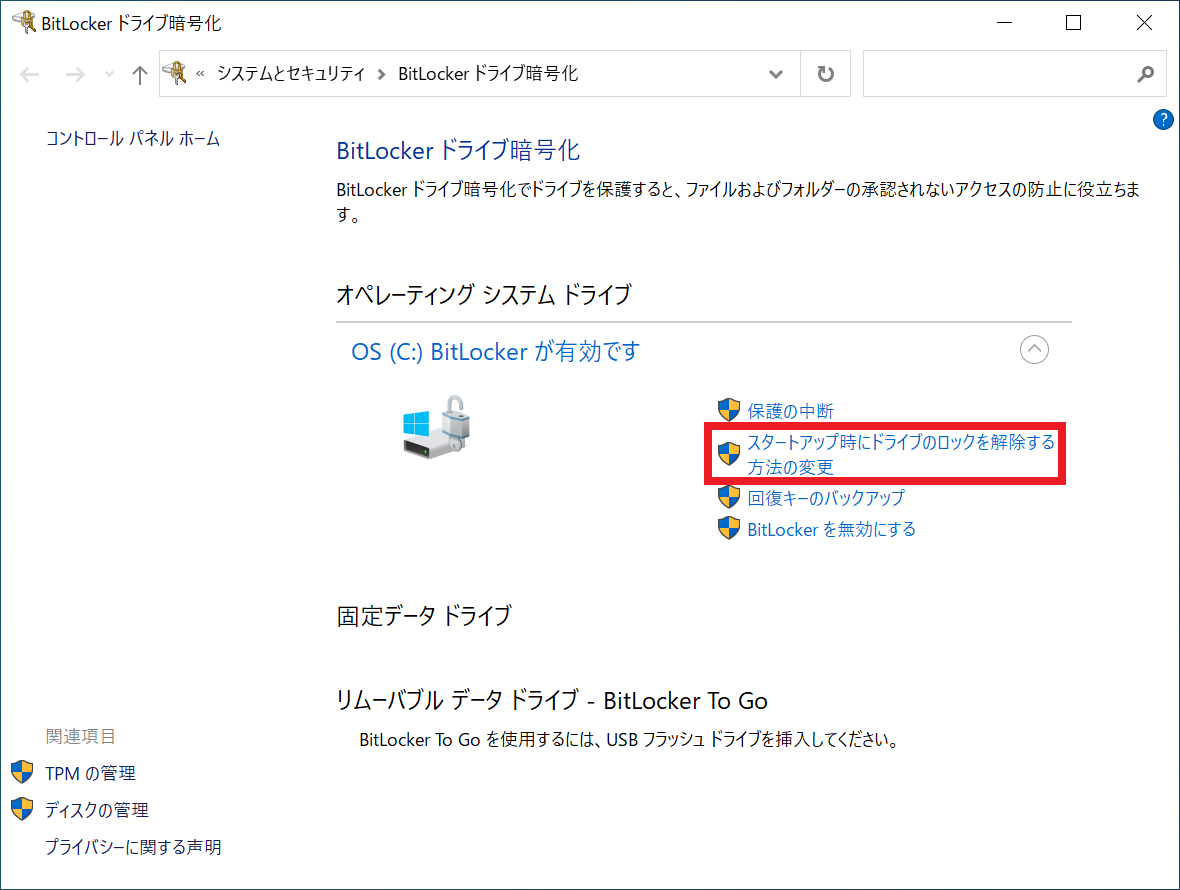
Task: Click the 関連項目 label
Action: pos(81,737)
